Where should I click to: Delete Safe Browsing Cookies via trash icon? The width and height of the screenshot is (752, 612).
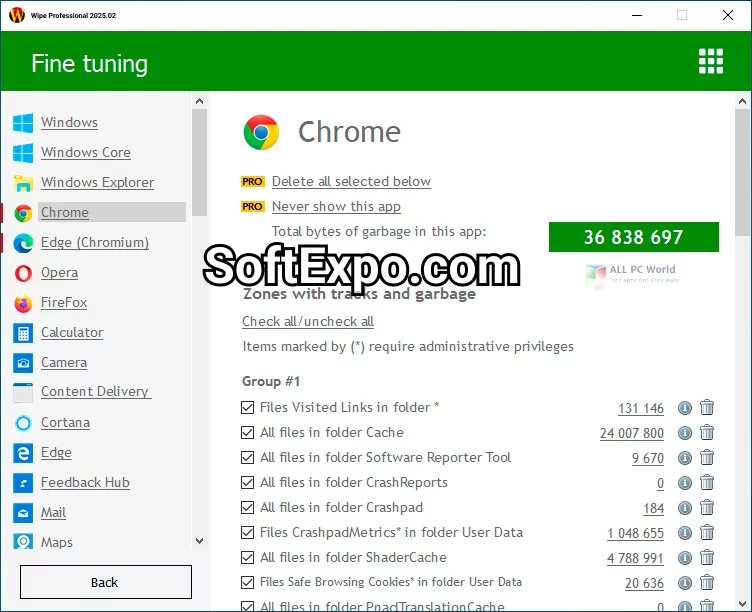[x=707, y=582]
